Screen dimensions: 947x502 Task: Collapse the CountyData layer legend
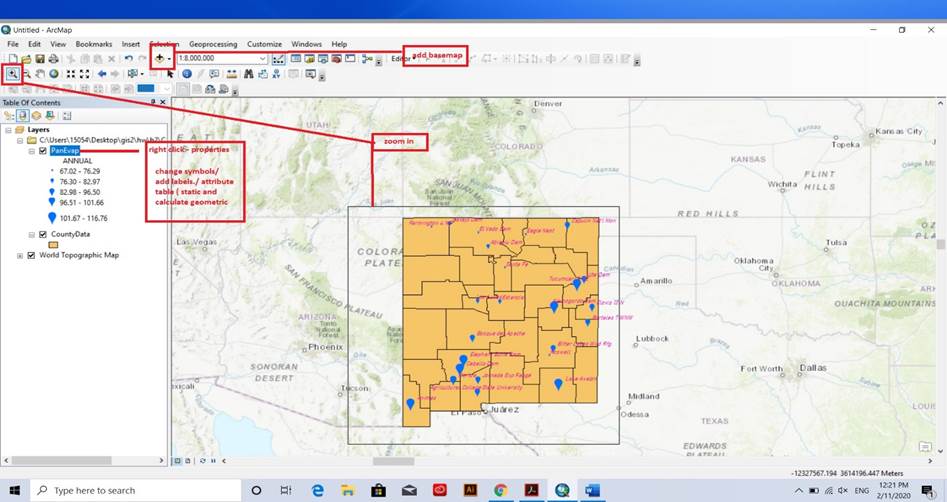coord(31,234)
